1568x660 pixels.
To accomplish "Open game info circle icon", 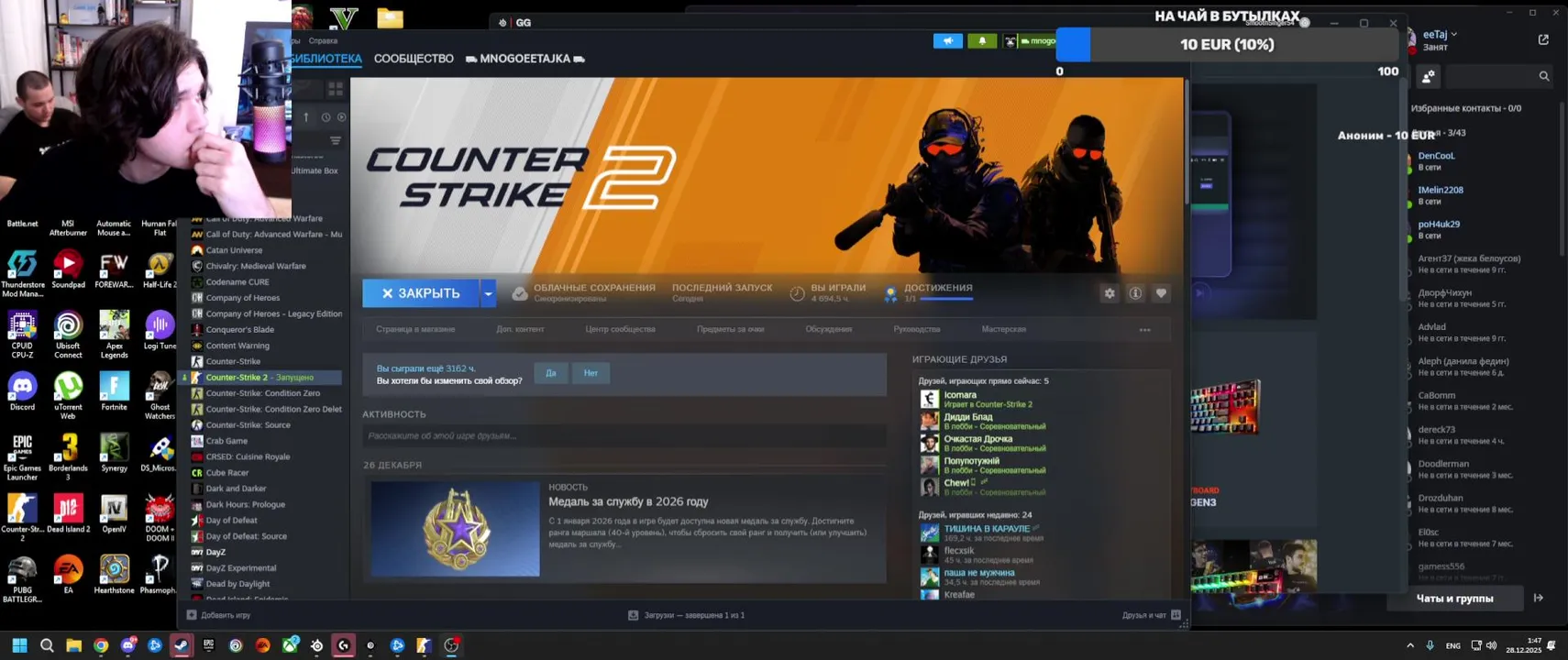I will pyautogui.click(x=1135, y=293).
